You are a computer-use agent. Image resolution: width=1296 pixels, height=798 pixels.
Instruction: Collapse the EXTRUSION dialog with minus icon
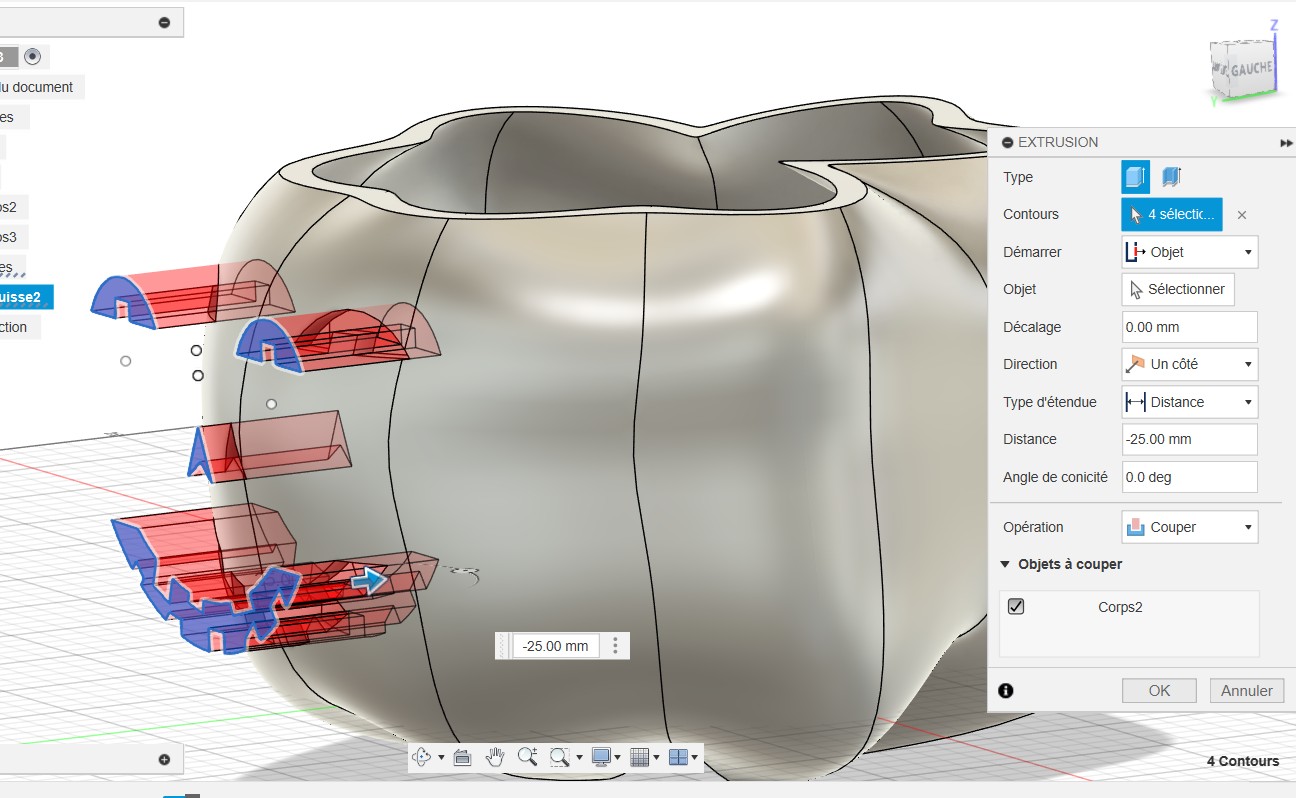pyautogui.click(x=1007, y=143)
